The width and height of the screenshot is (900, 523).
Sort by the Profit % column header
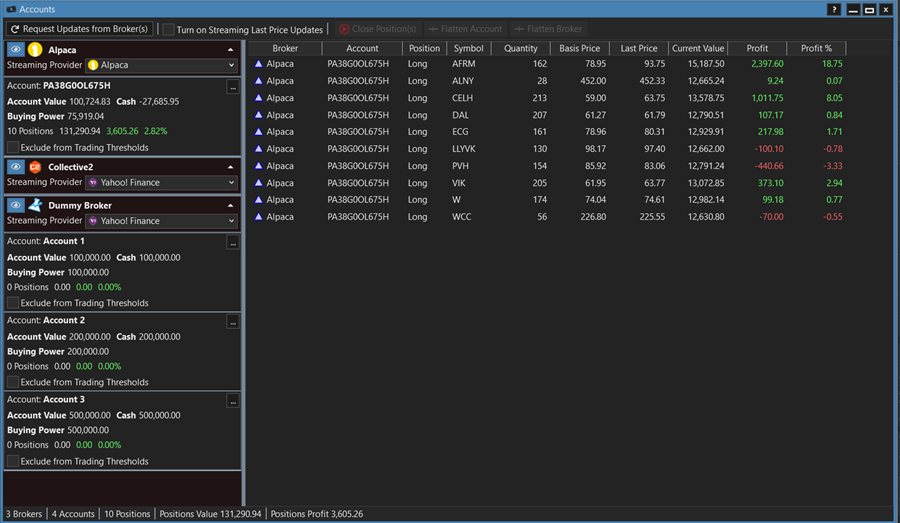pos(816,48)
